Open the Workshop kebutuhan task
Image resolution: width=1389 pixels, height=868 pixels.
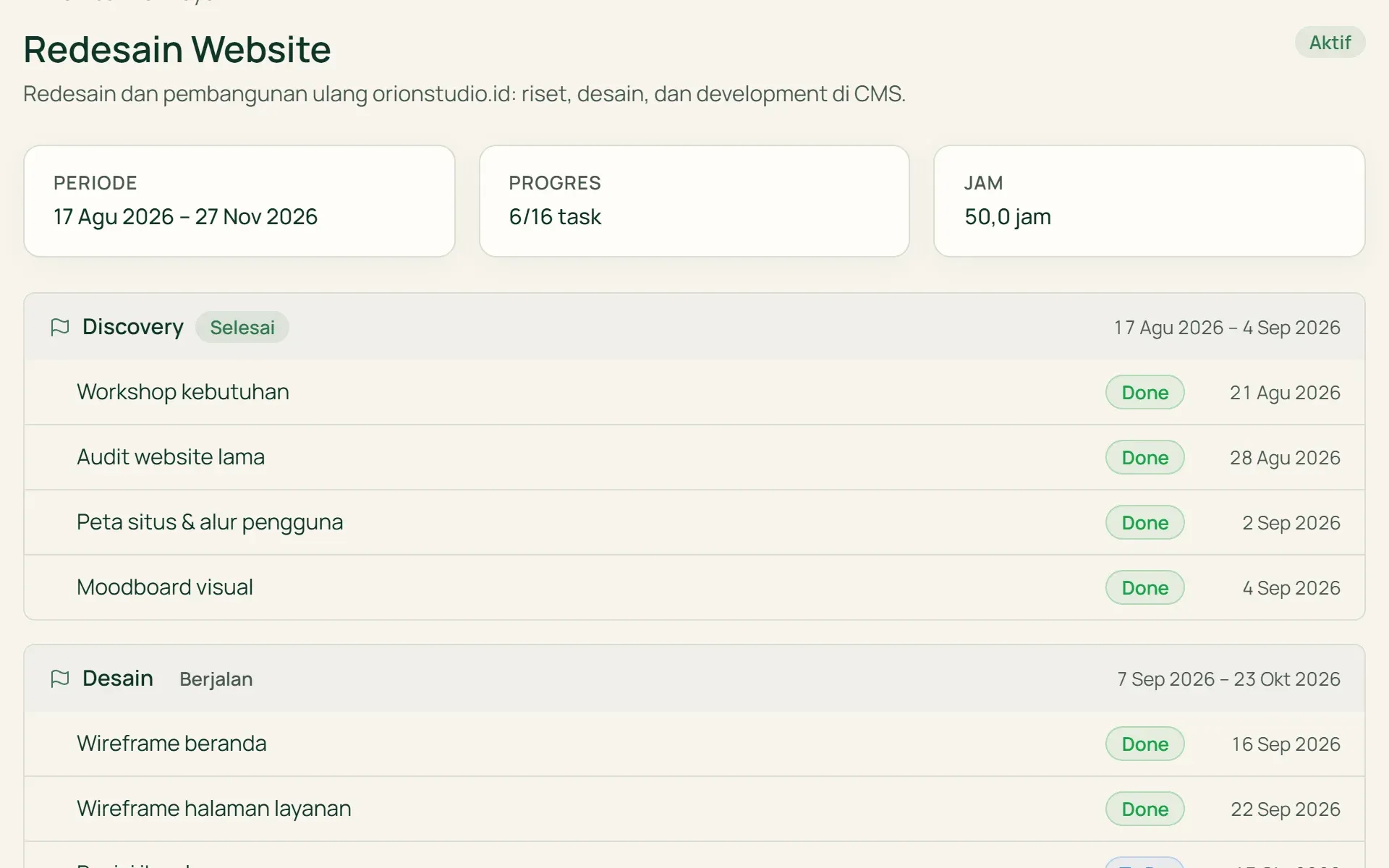(694, 392)
